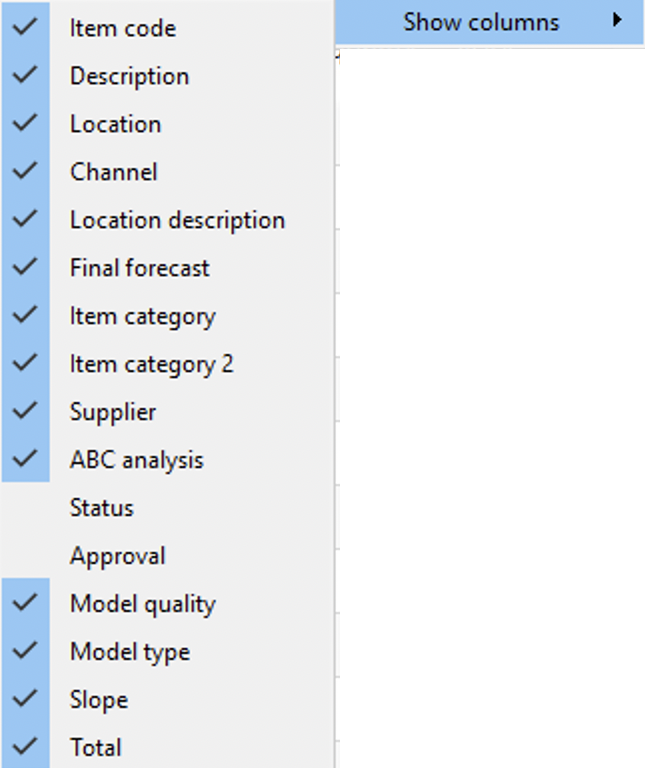Uncheck Location description column

pyautogui.click(x=177, y=220)
